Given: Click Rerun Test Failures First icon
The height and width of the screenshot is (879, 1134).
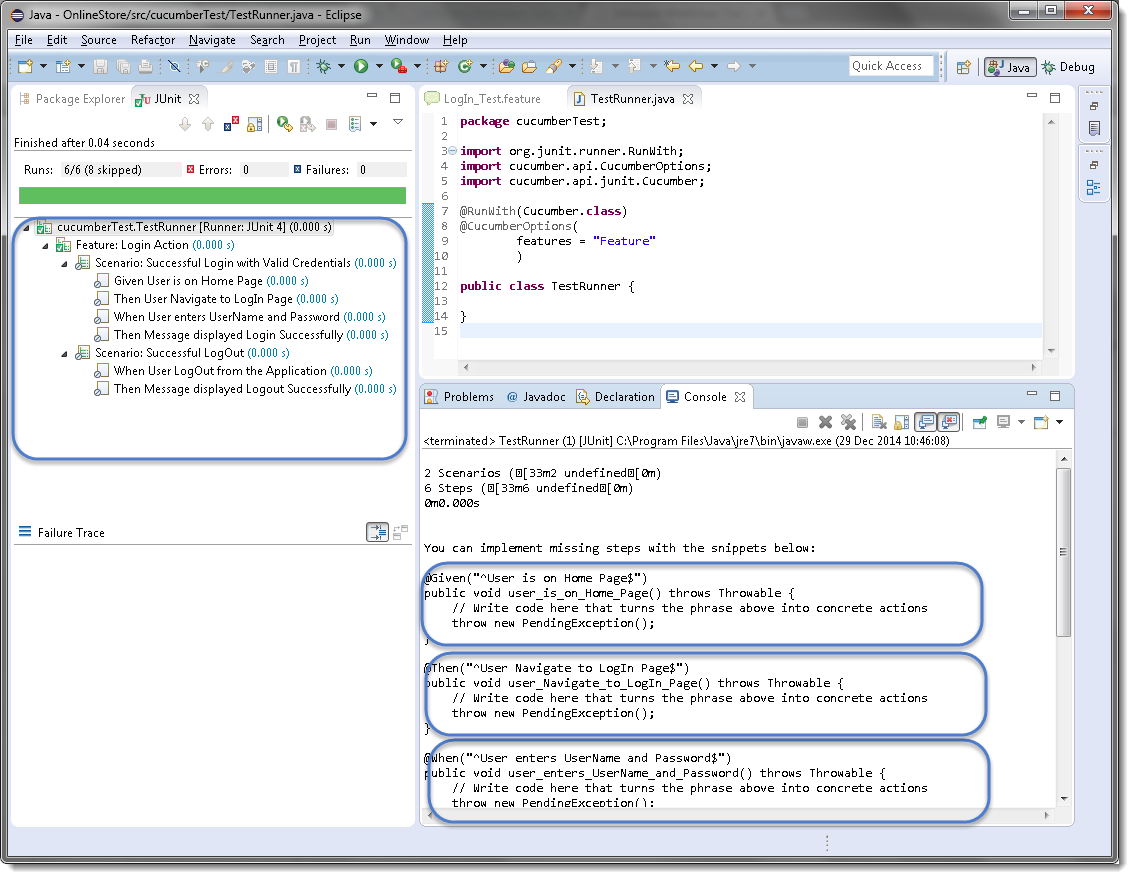Looking at the screenshot, I should point(308,124).
